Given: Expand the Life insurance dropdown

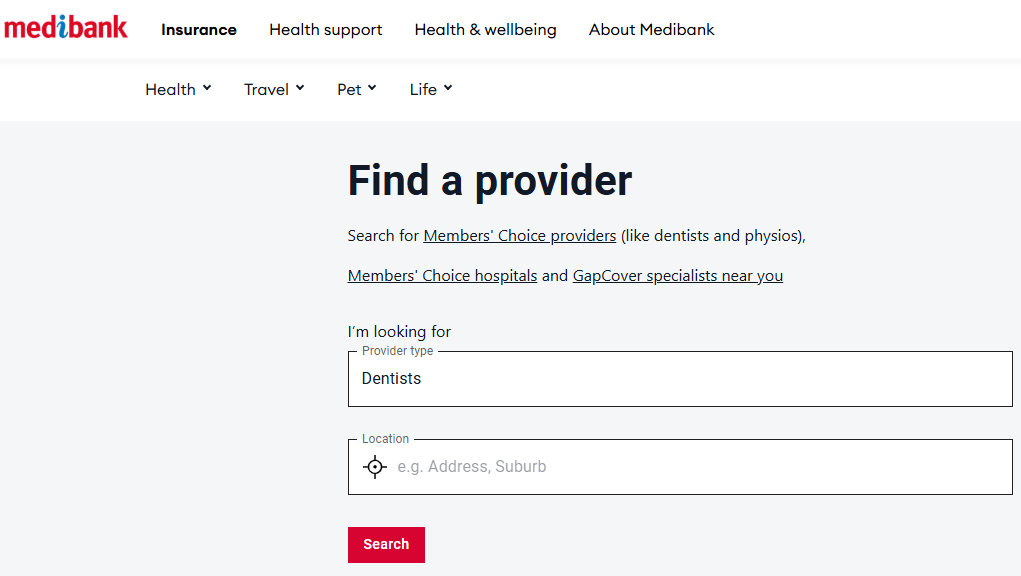Looking at the screenshot, I should (x=431, y=89).
